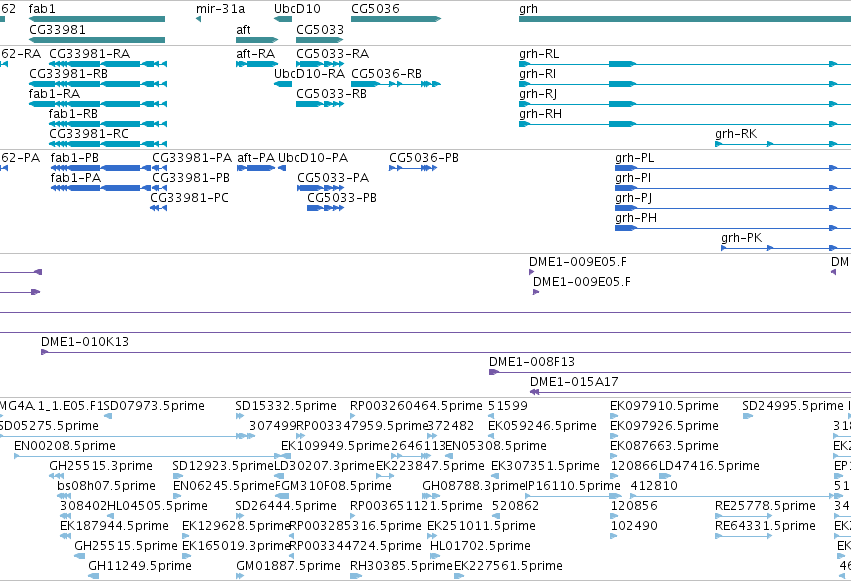
Task: Click the grh-RI transcript label
Action: pyautogui.click(x=537, y=74)
